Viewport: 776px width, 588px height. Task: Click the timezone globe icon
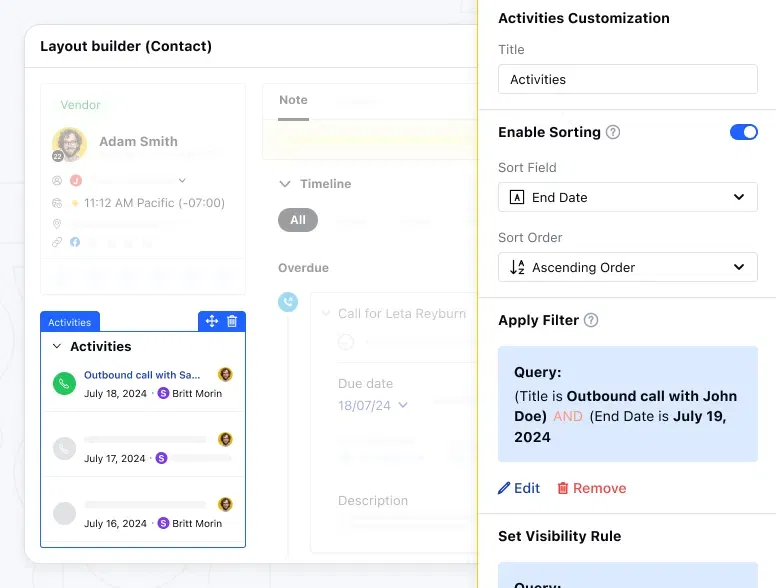tap(57, 203)
